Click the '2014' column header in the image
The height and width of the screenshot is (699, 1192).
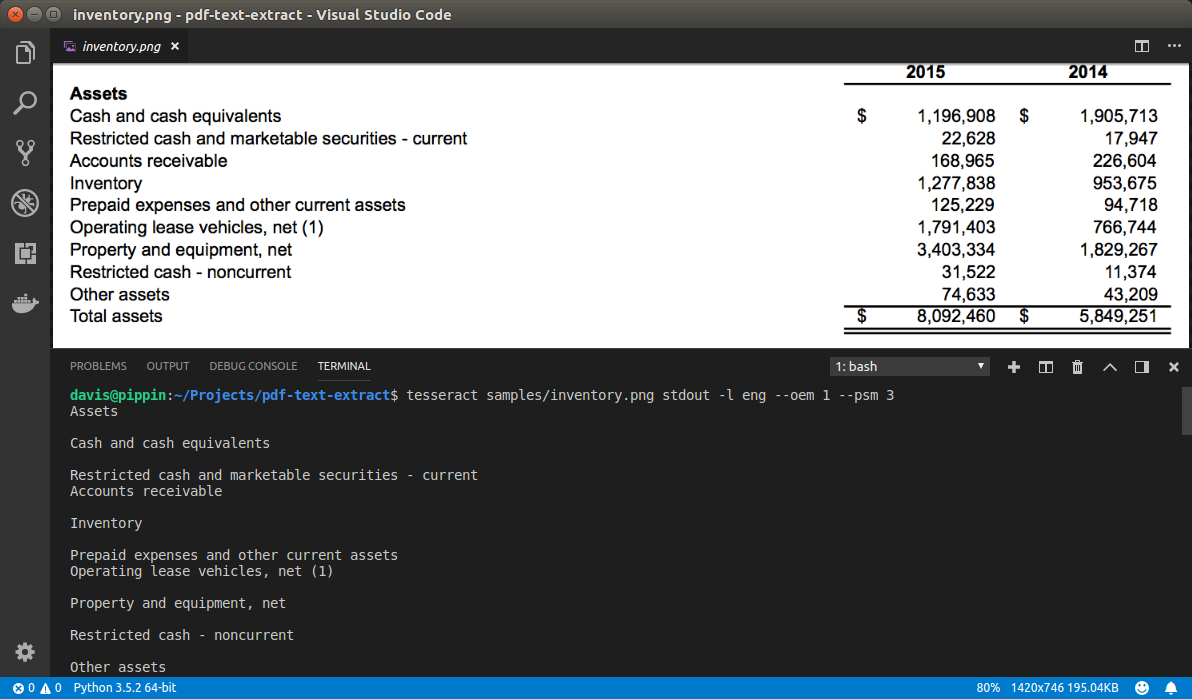click(x=1088, y=72)
